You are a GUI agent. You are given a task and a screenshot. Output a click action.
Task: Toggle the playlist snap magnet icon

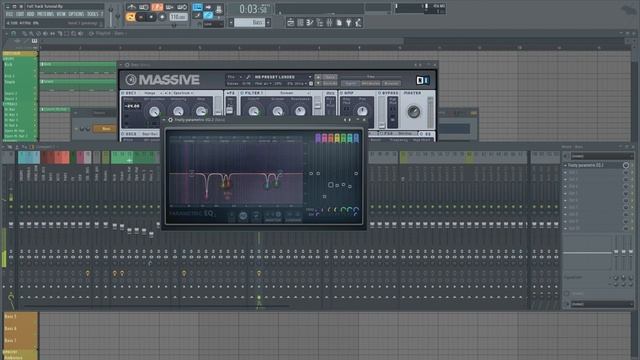13,34
